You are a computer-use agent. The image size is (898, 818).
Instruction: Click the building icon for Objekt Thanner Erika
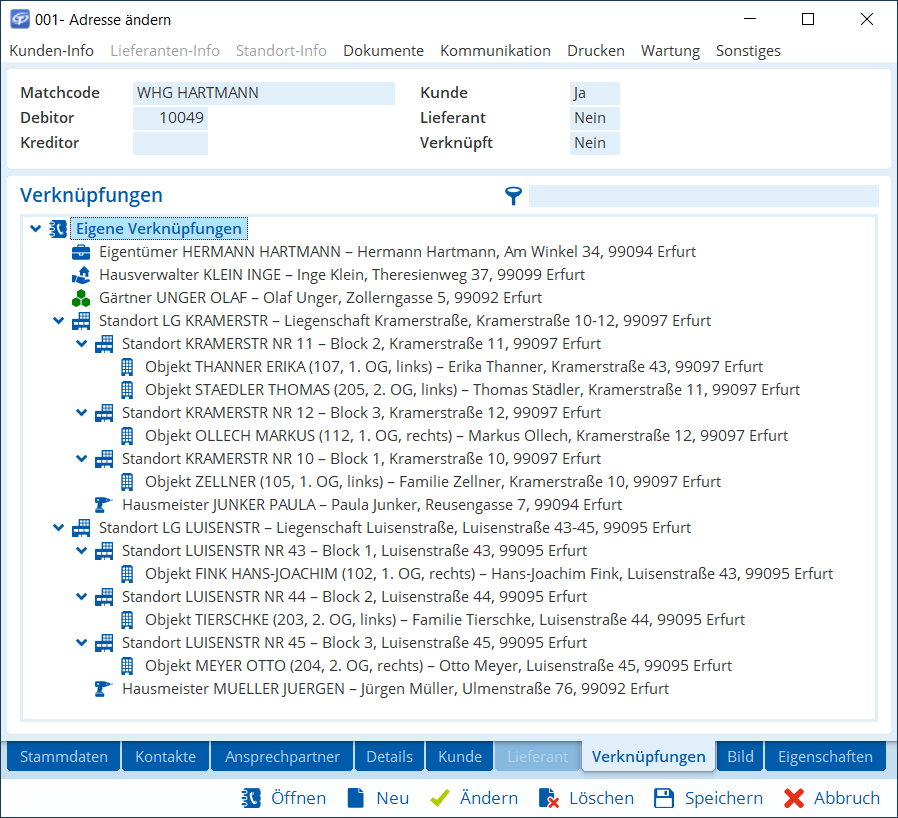click(127, 367)
